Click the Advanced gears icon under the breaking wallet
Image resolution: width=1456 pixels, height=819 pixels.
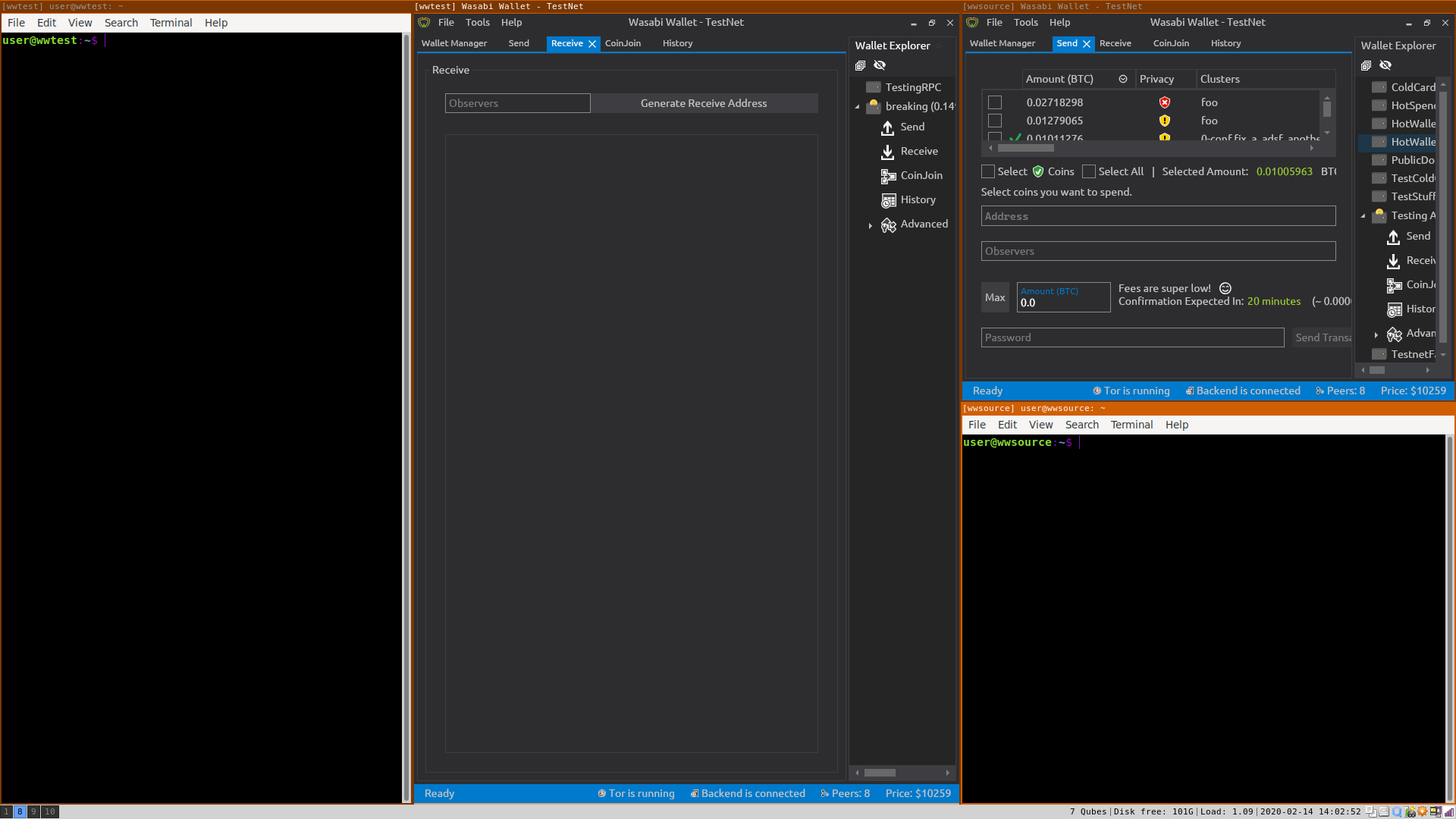pos(888,225)
